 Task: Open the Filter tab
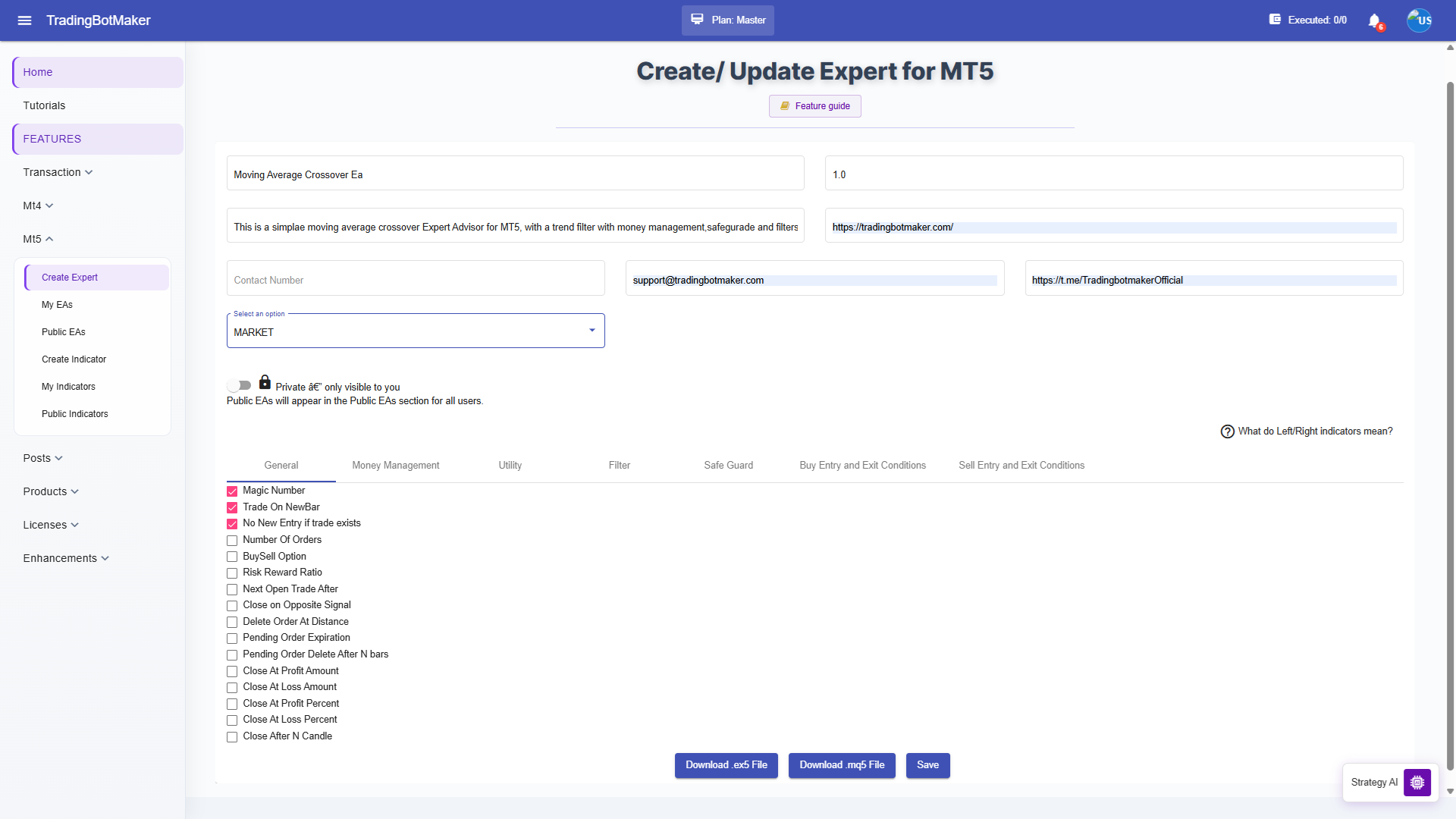click(620, 466)
